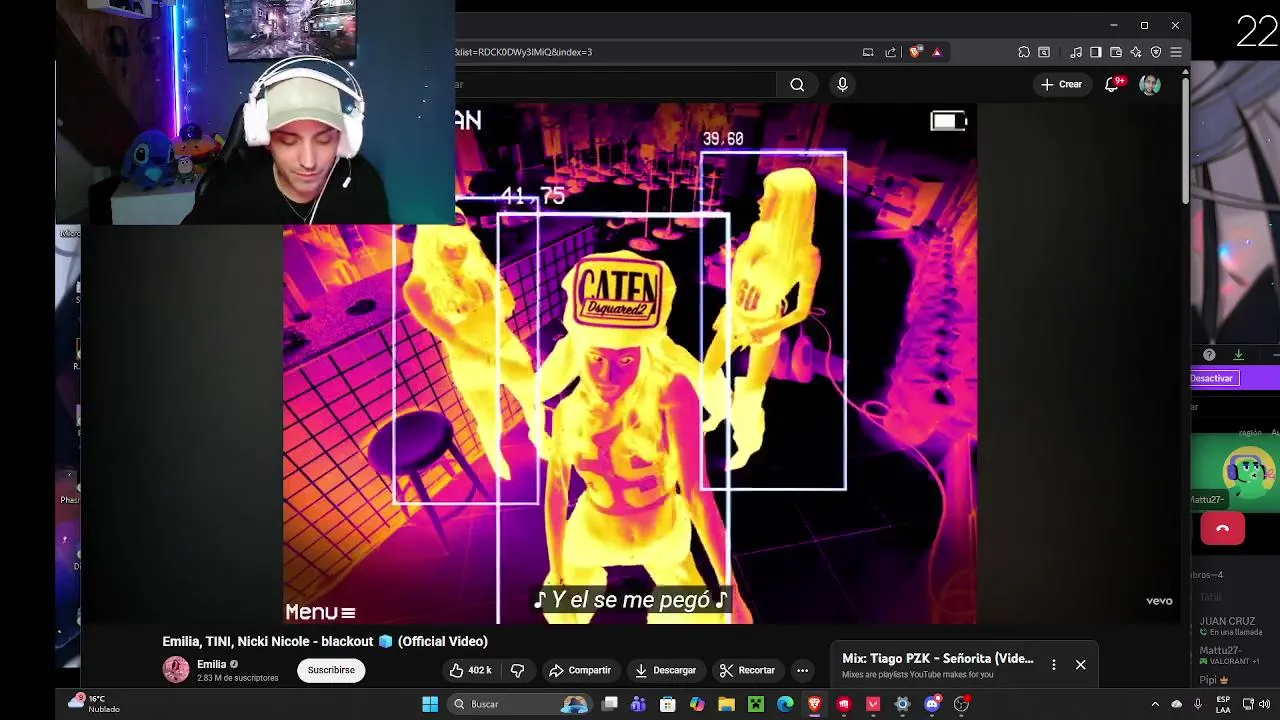Viewport: 1280px width, 720px height.
Task: Open Minecraft from the taskbar
Action: (x=756, y=704)
